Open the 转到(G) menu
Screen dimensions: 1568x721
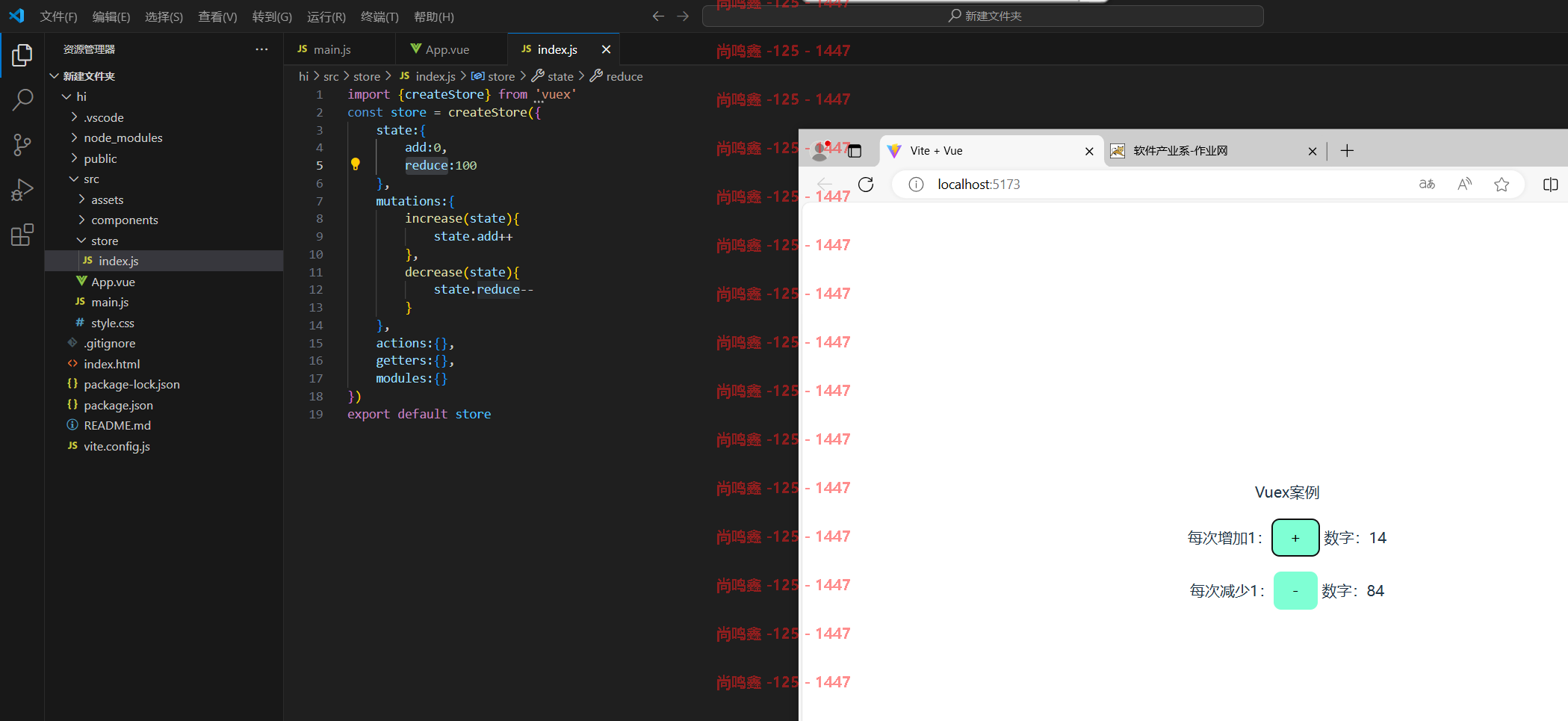click(272, 16)
